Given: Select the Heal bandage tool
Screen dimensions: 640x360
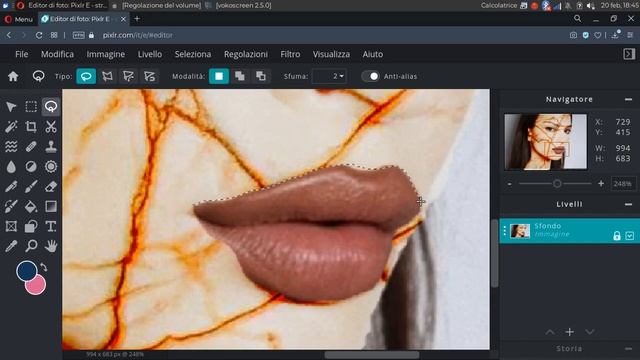Looking at the screenshot, I should tap(31, 147).
